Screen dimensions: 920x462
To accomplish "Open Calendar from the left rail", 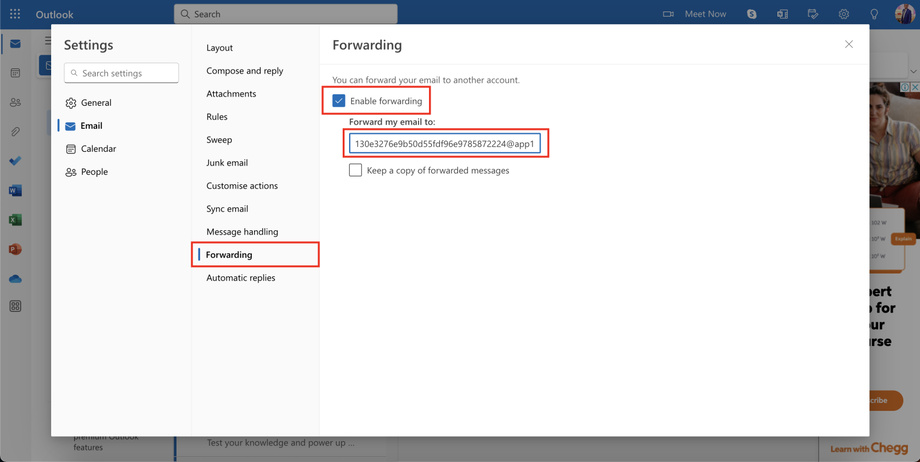I will click(x=15, y=73).
